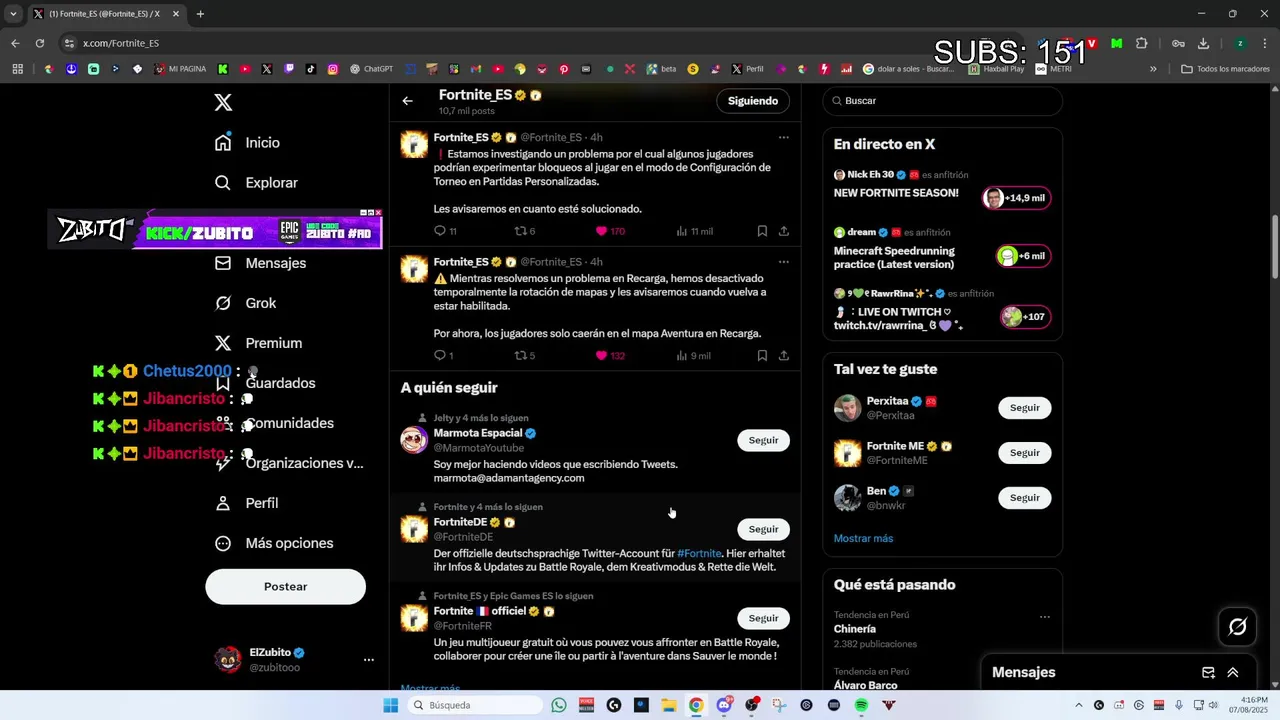Share the torneo bloqueos tweet

click(784, 231)
